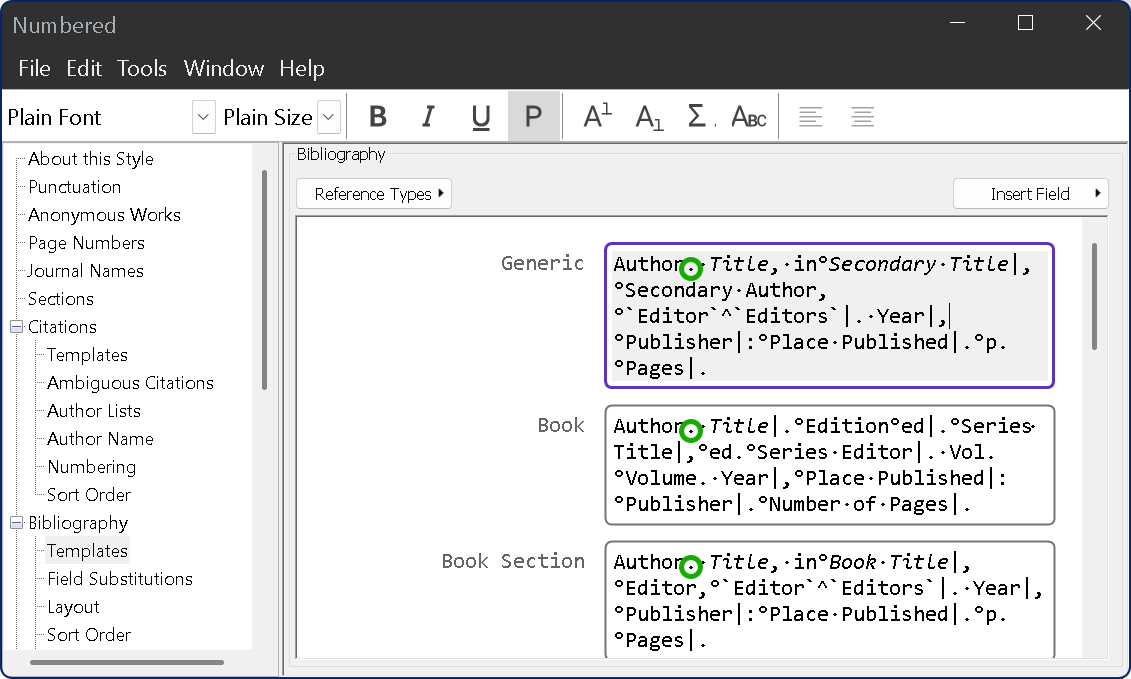1131x679 pixels.
Task: Open the Edit menu
Action: pyautogui.click(x=84, y=68)
